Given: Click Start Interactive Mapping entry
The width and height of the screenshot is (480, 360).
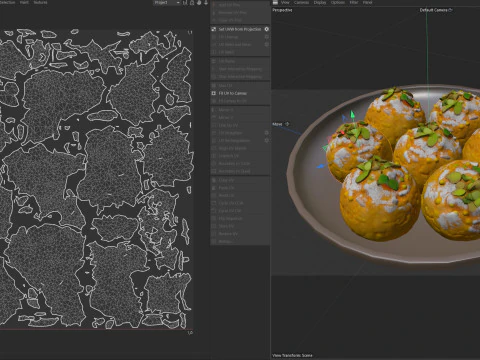Looking at the screenshot, I should (240, 69).
